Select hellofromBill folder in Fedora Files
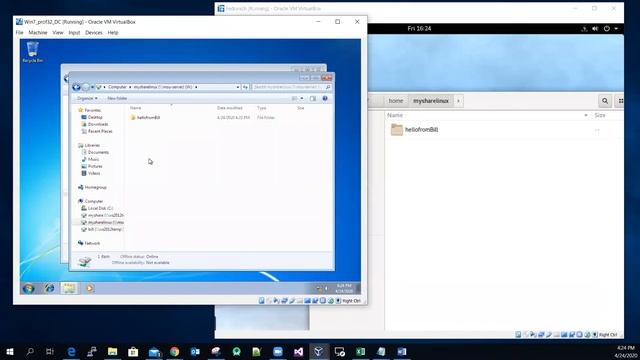Image resolution: width=640 pixels, height=360 pixels. click(x=414, y=130)
